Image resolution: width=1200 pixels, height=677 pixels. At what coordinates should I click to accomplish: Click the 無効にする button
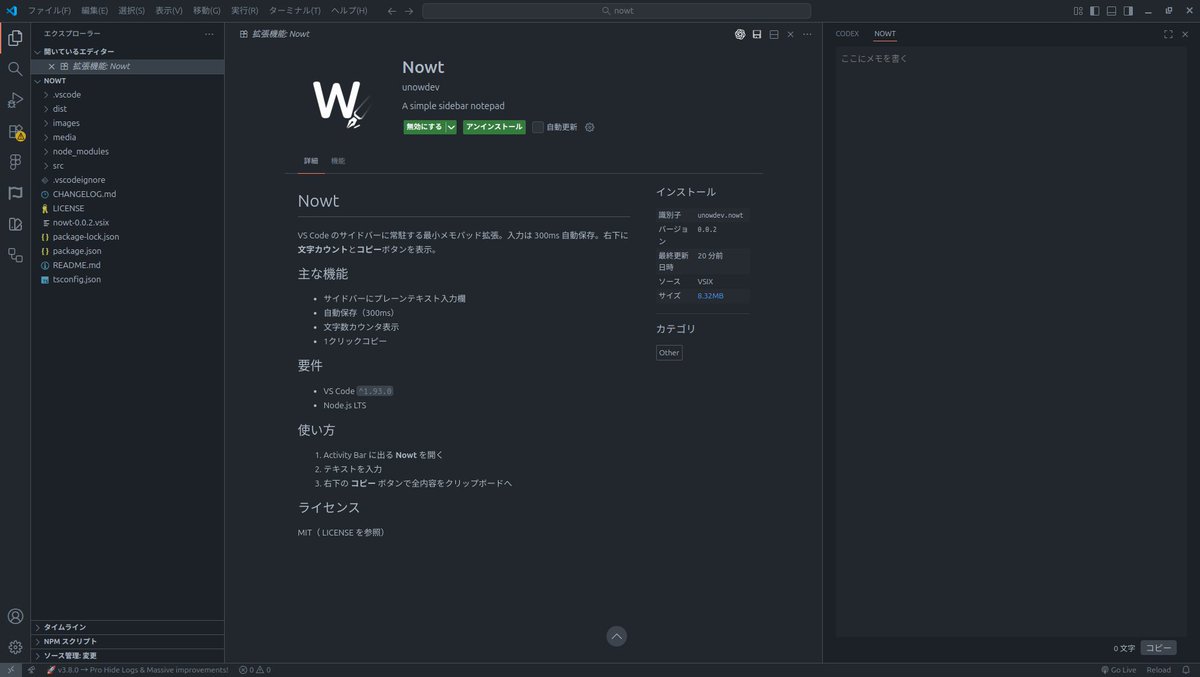tap(424, 127)
